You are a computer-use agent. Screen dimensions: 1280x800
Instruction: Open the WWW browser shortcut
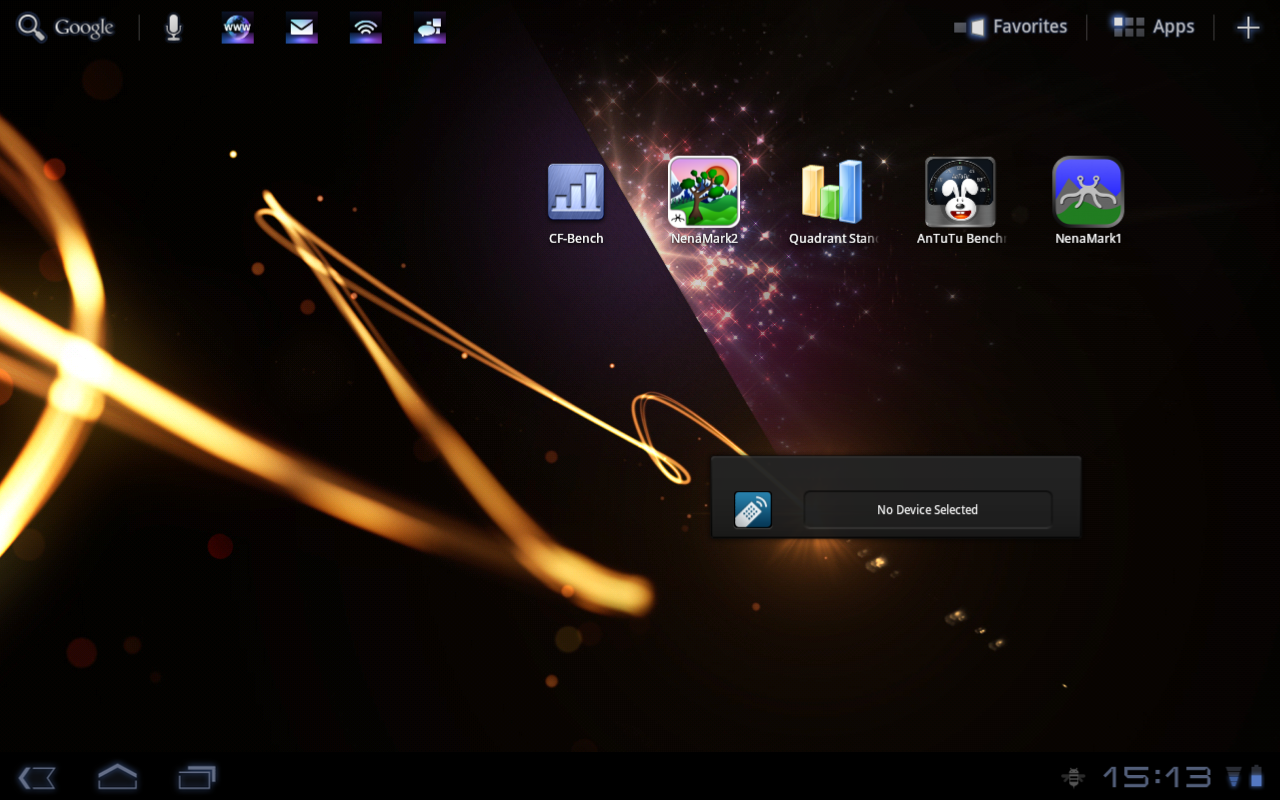(x=237, y=27)
